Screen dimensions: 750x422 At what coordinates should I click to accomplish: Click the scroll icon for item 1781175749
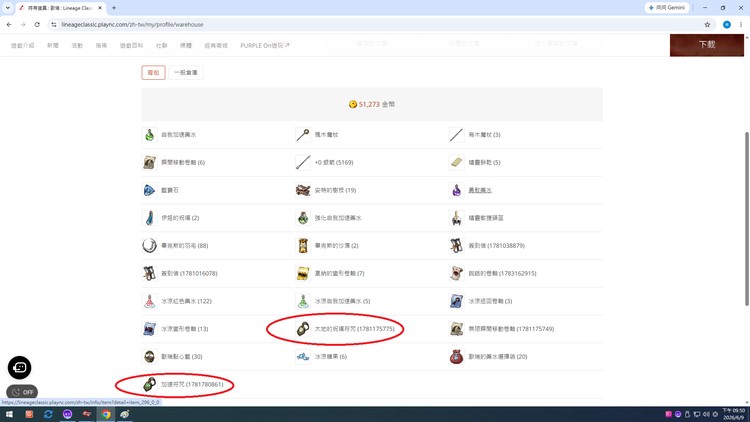pos(456,329)
